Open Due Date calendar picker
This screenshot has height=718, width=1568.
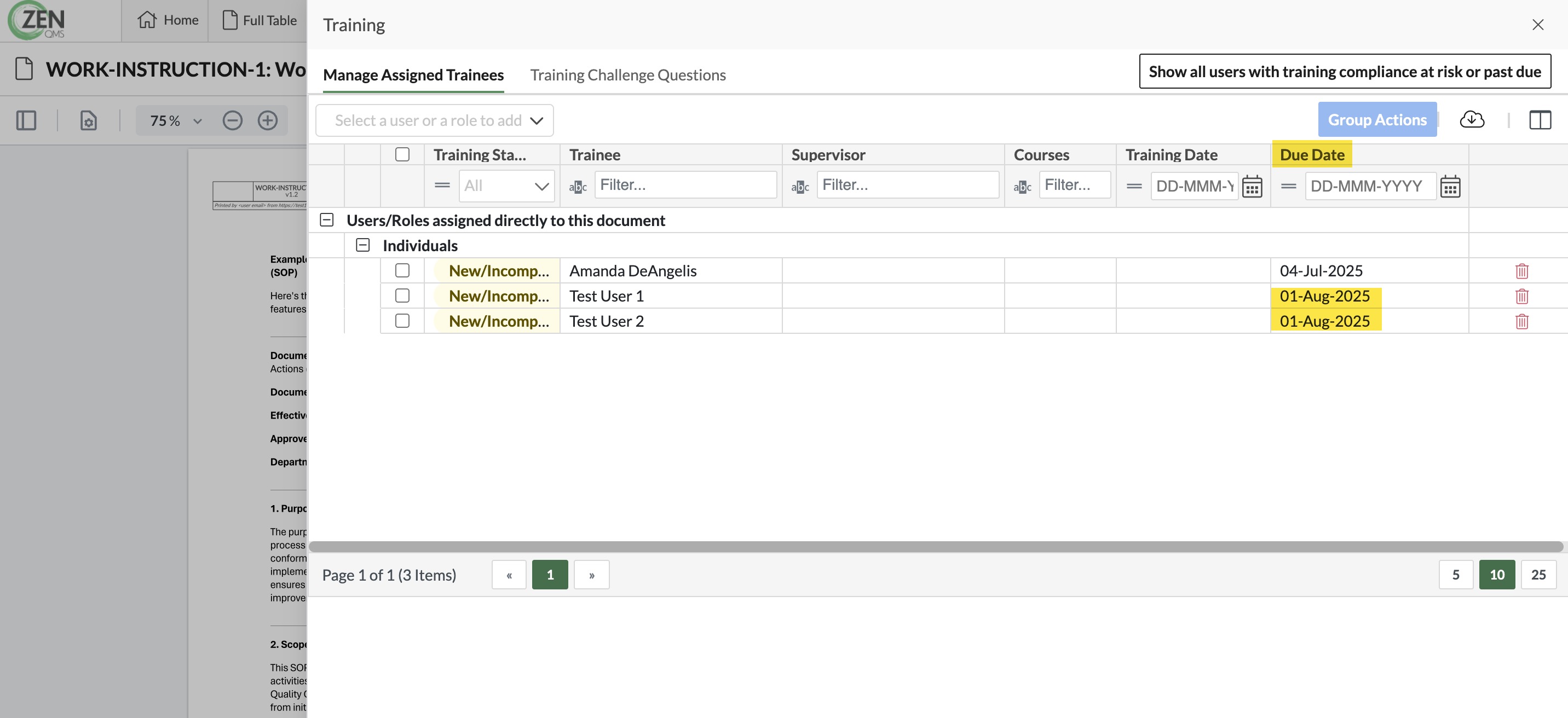(1450, 186)
